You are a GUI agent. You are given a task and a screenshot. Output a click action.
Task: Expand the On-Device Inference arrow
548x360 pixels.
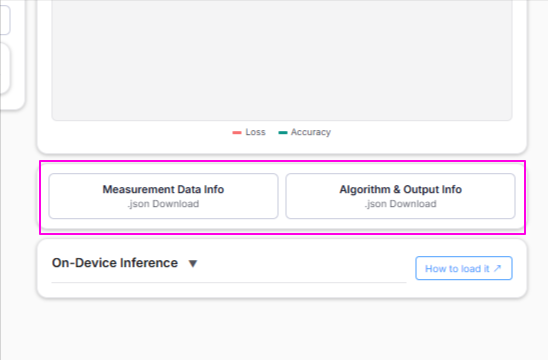(x=193, y=263)
